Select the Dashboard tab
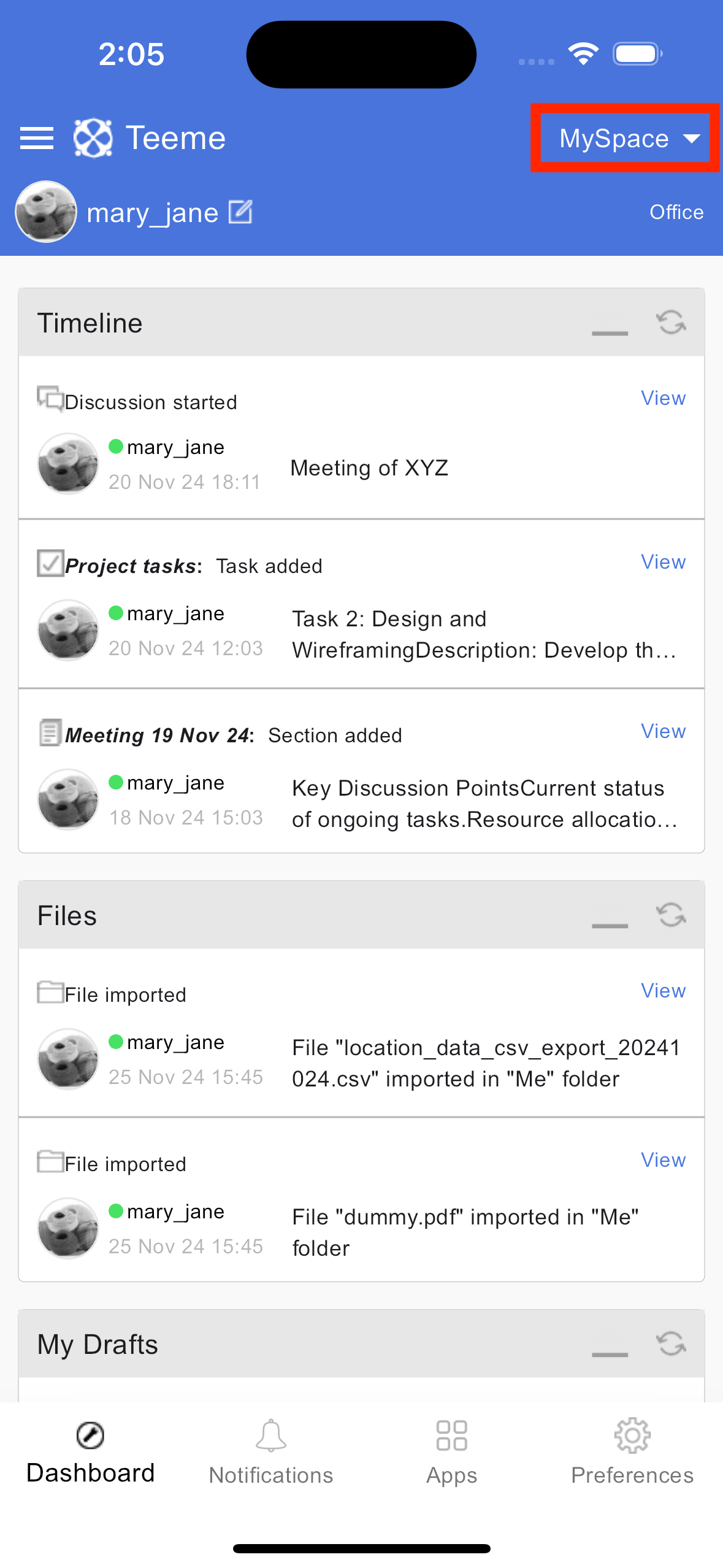Image resolution: width=723 pixels, height=1568 pixels. point(90,1452)
